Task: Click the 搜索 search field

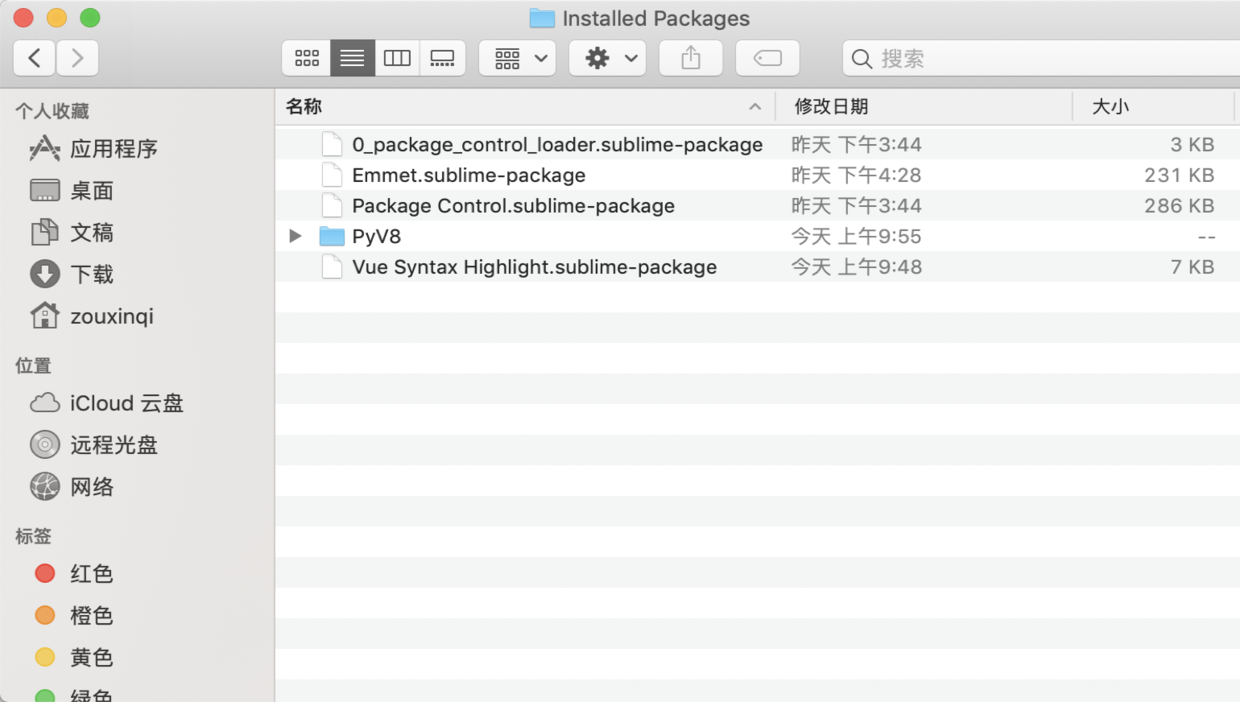Action: click(1041, 59)
